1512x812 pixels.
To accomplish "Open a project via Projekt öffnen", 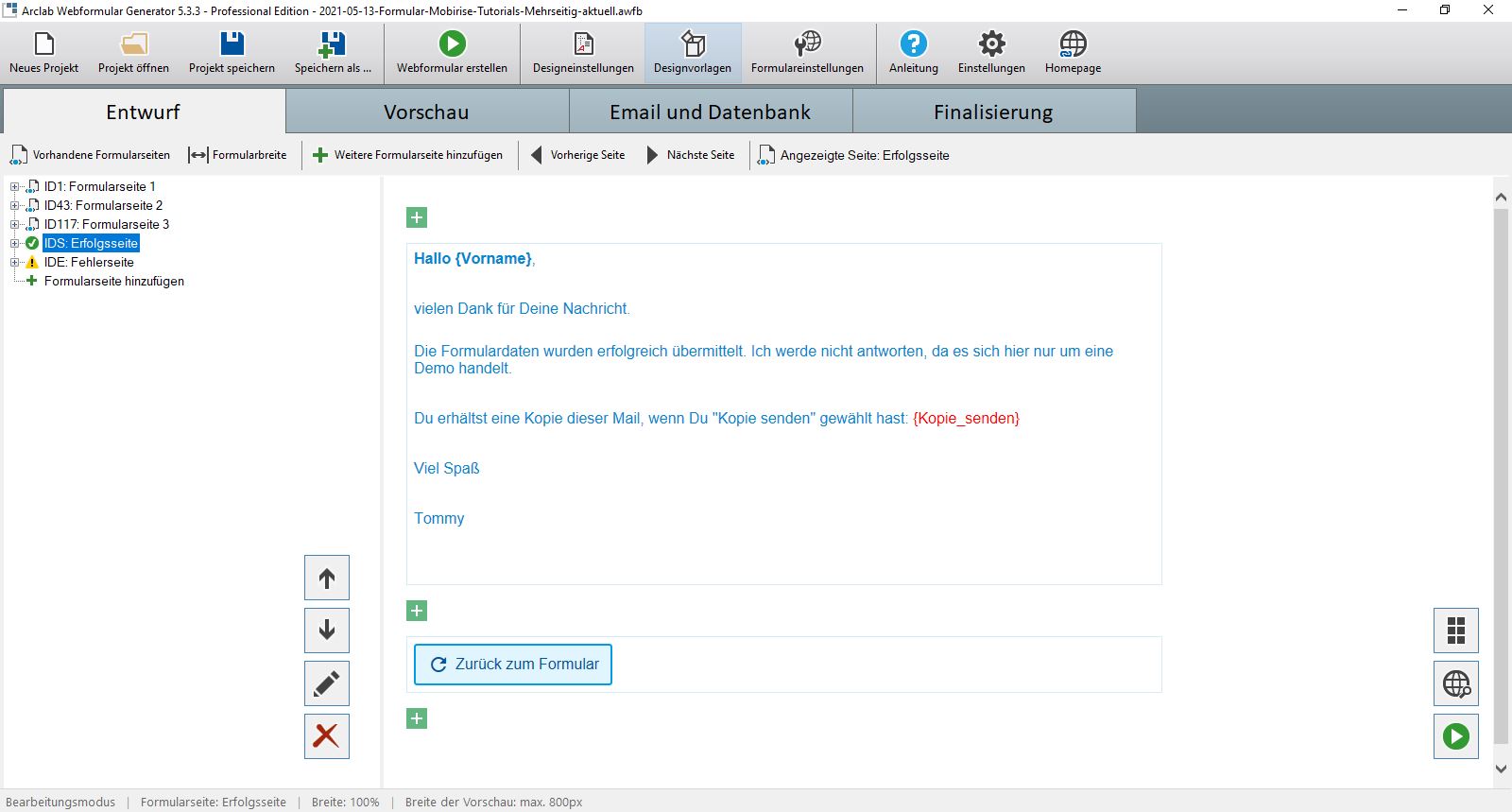I will click(133, 54).
